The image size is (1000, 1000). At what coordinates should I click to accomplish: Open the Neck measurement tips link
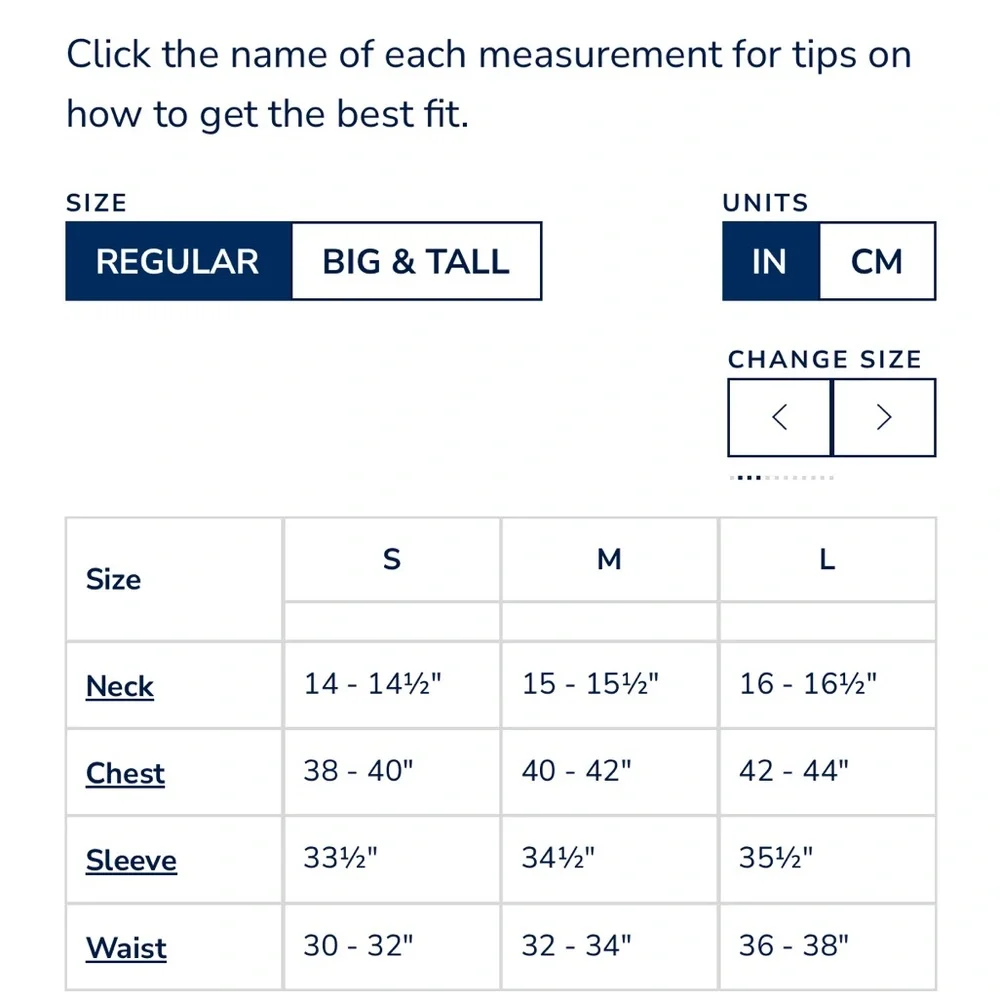[x=120, y=686]
